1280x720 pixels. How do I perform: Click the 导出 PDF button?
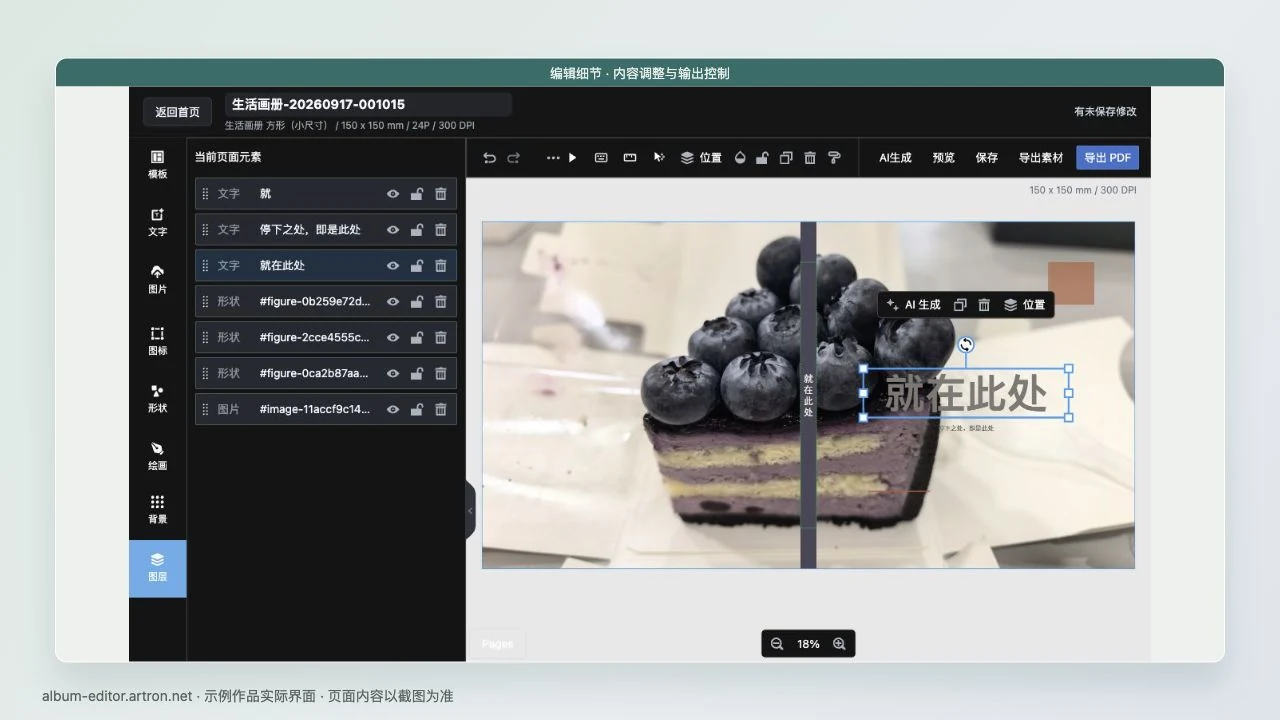(x=1108, y=158)
